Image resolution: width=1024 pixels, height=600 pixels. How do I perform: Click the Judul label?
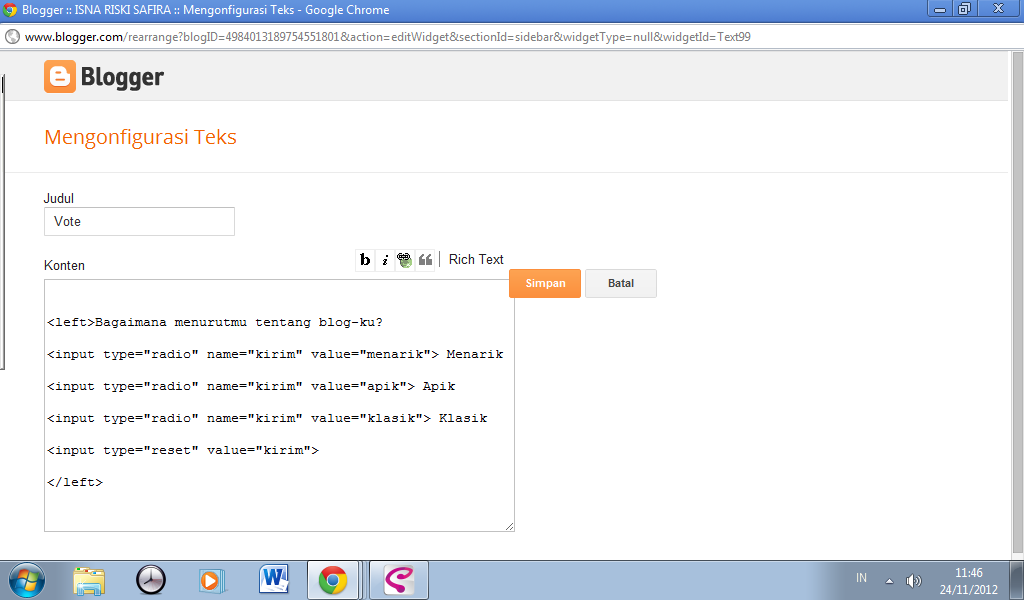pyautogui.click(x=59, y=198)
